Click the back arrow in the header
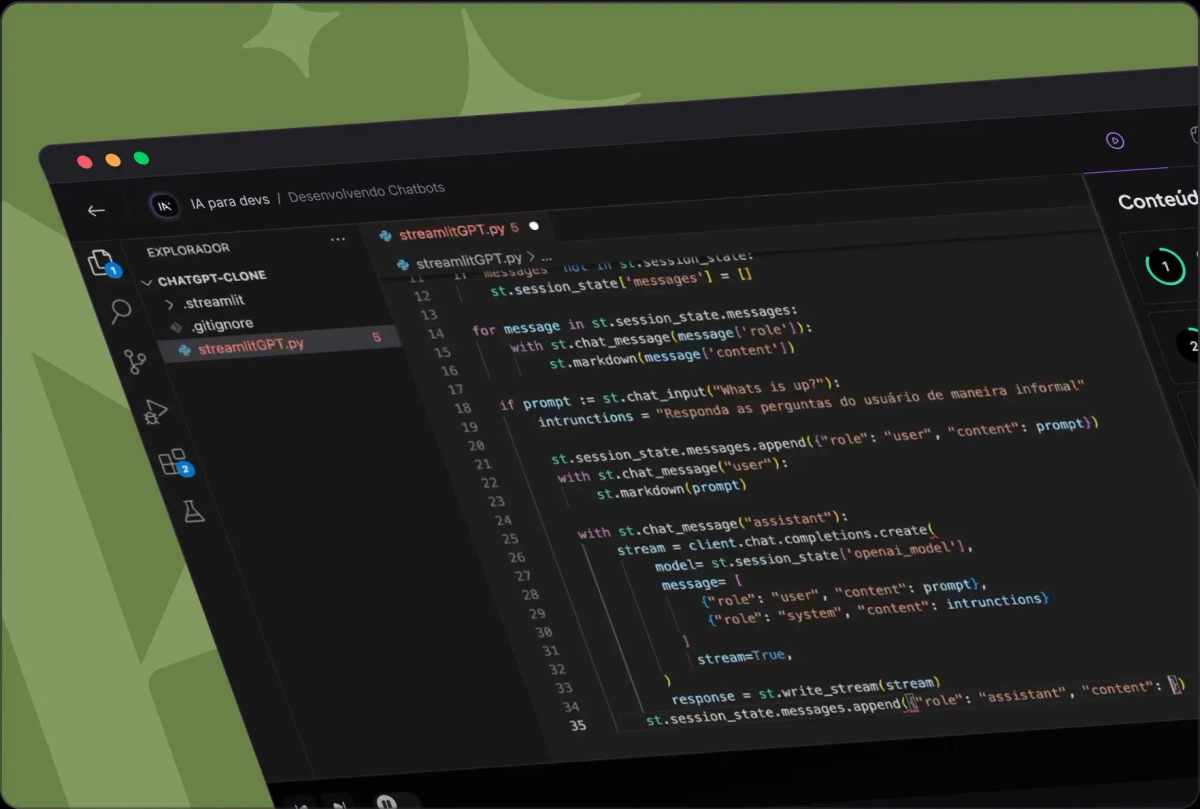Viewport: 1200px width, 809px height. click(96, 210)
